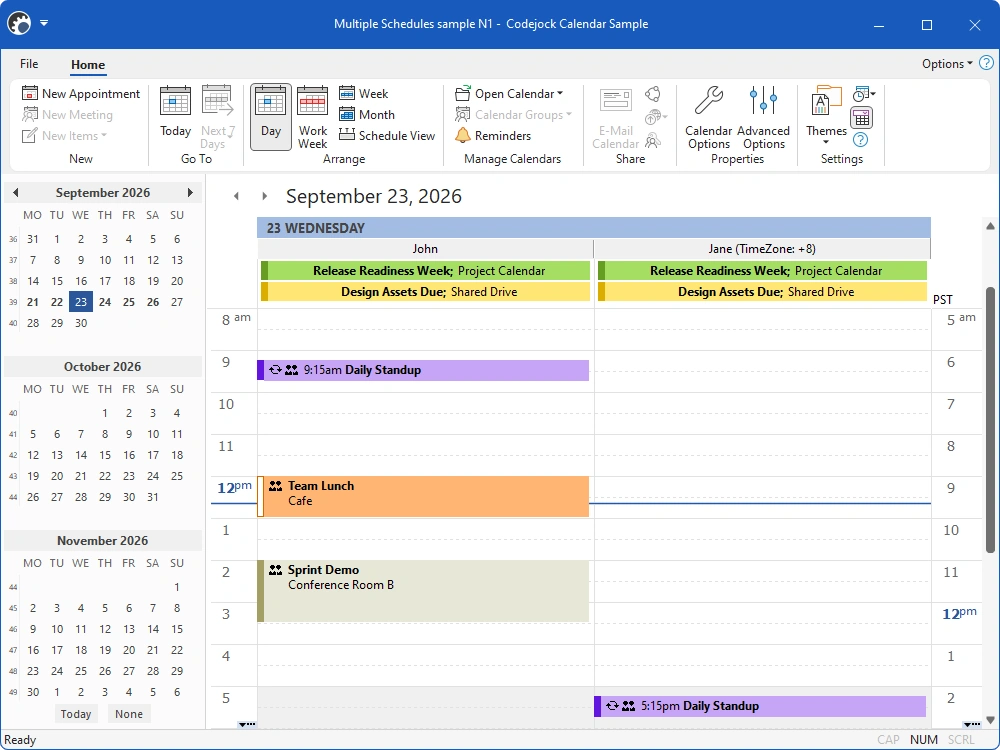1000x750 pixels.
Task: Go to next day with the right arrow
Action: pos(265,196)
